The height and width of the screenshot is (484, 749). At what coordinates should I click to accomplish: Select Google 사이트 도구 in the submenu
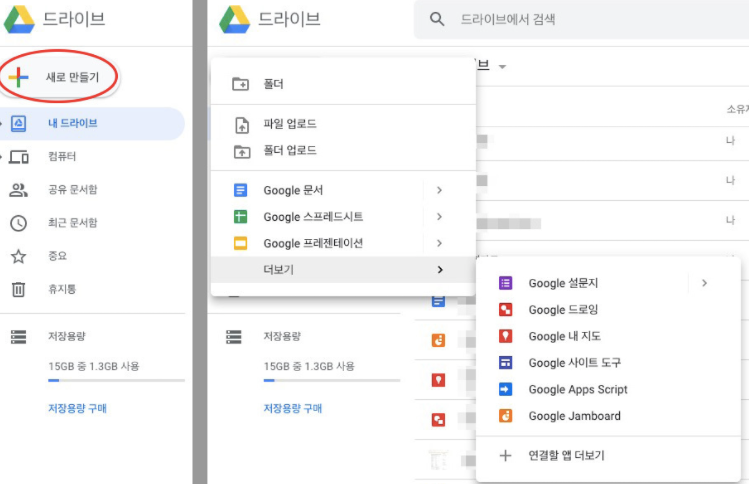click(x=609, y=363)
